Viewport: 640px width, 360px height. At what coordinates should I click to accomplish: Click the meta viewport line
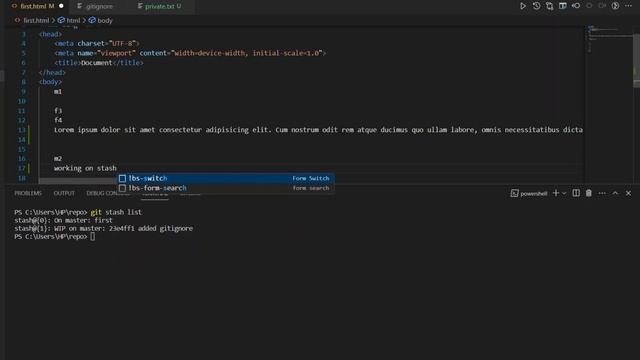190,53
